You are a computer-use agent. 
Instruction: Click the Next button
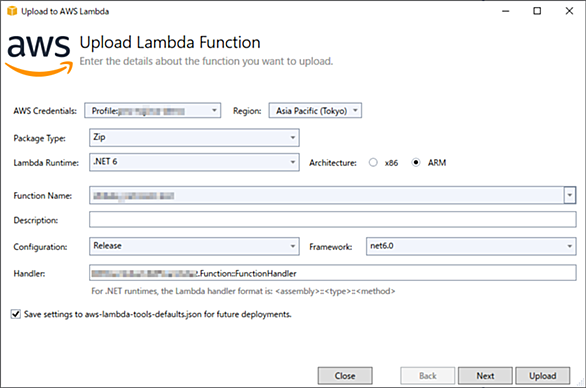point(485,376)
